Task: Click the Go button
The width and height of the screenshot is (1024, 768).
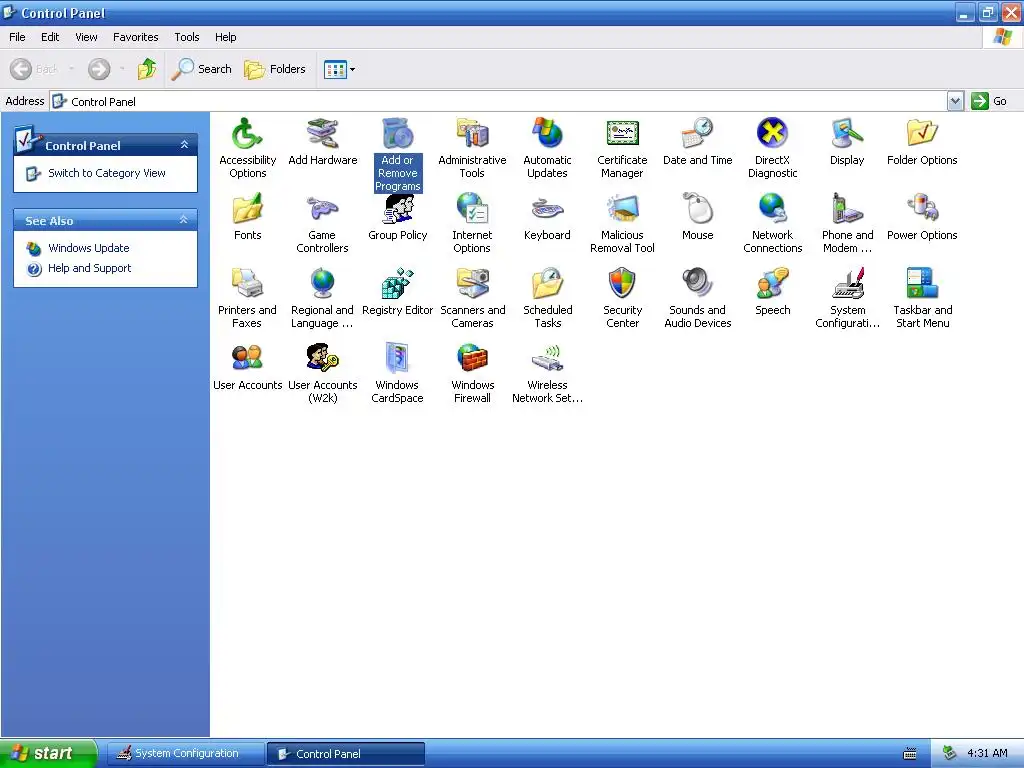Action: [x=989, y=101]
